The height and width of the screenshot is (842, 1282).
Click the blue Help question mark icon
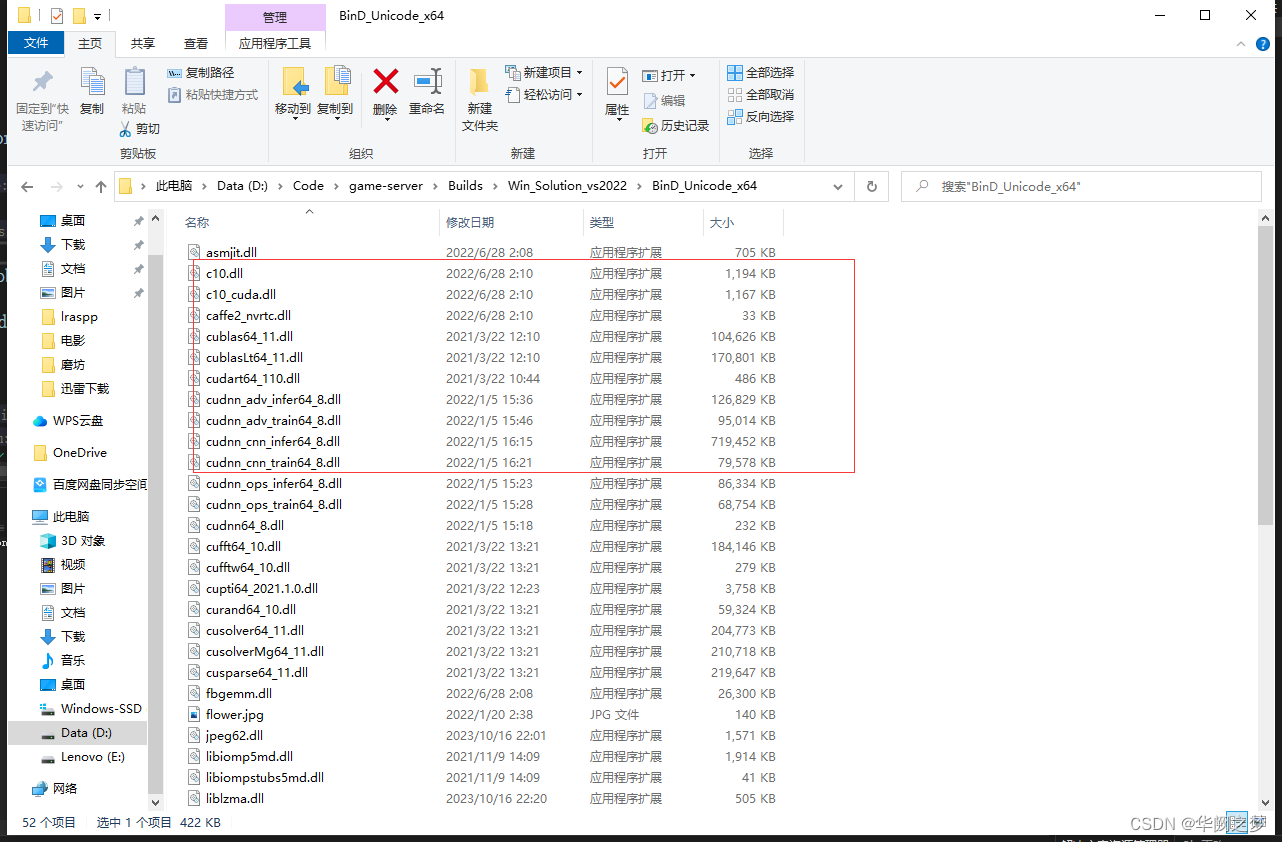pyautogui.click(x=1264, y=44)
